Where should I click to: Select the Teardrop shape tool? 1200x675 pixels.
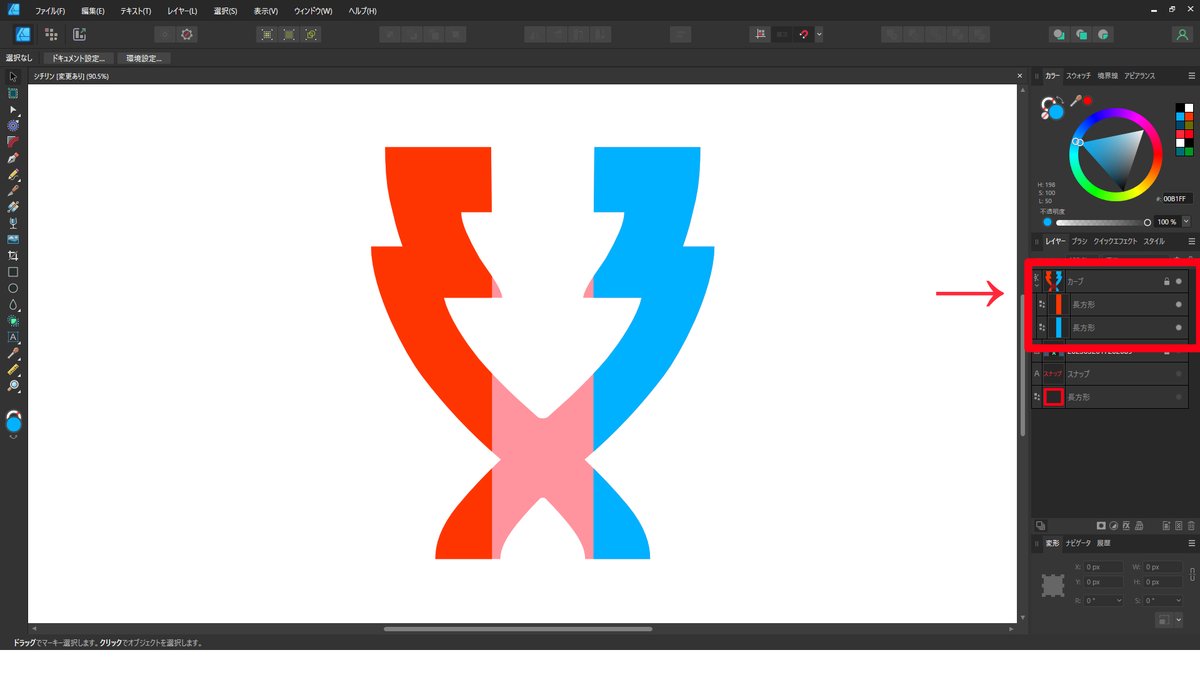pos(13,304)
